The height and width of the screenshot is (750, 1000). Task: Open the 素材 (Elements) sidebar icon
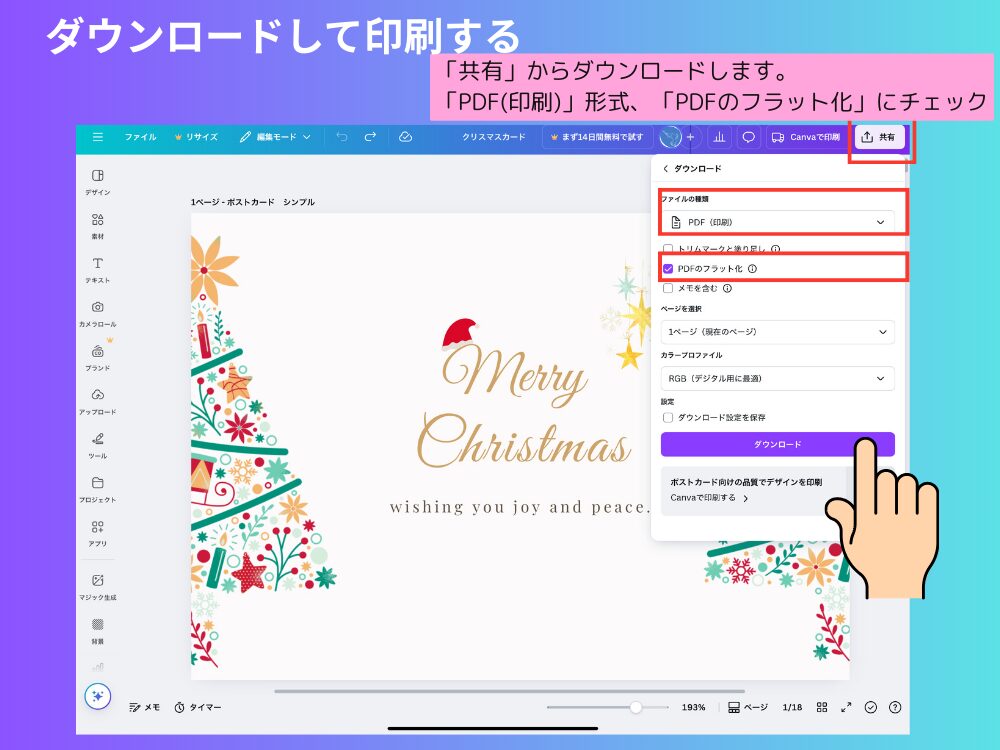click(x=97, y=225)
